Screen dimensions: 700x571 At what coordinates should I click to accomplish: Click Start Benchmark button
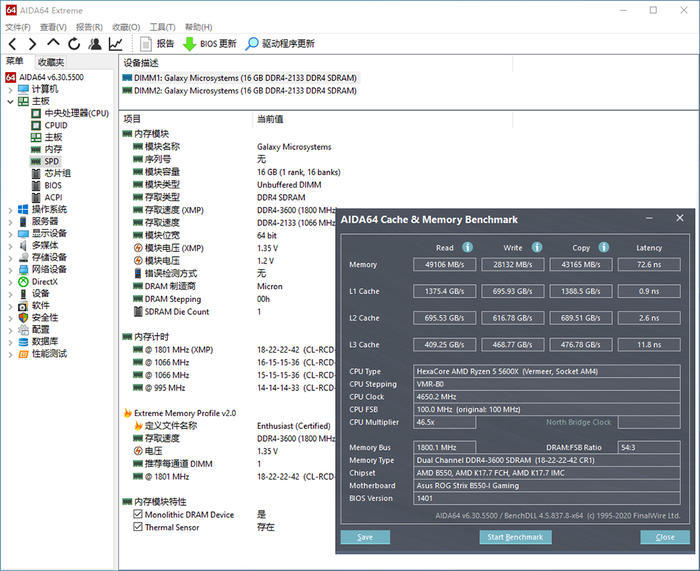pos(515,537)
